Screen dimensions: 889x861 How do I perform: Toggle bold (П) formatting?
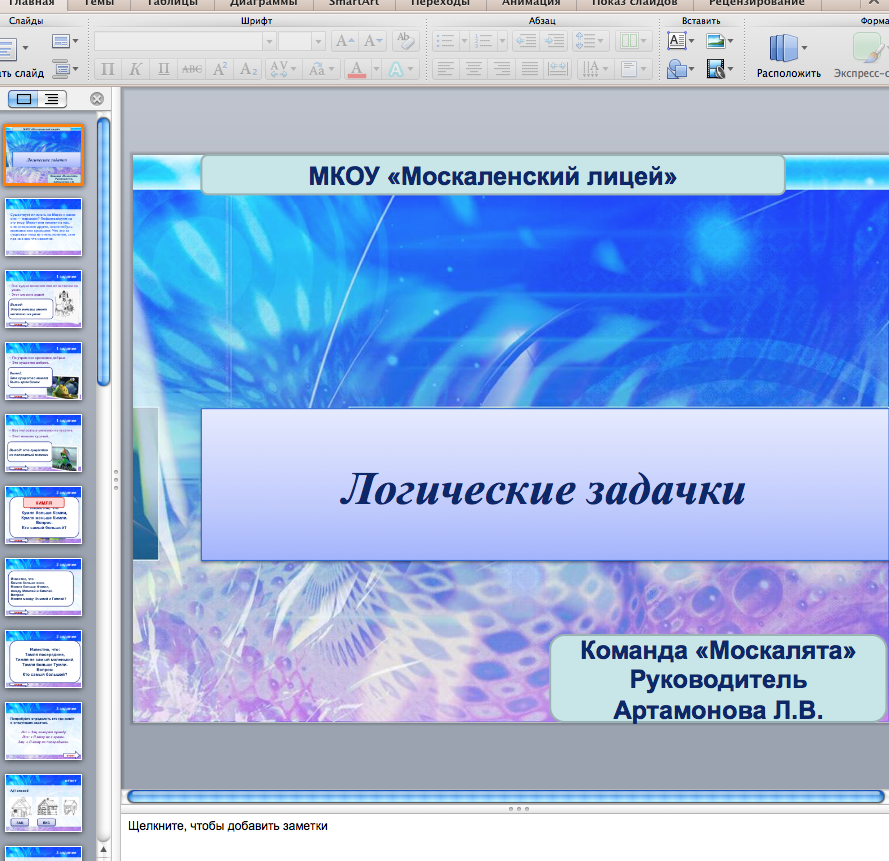(108, 69)
